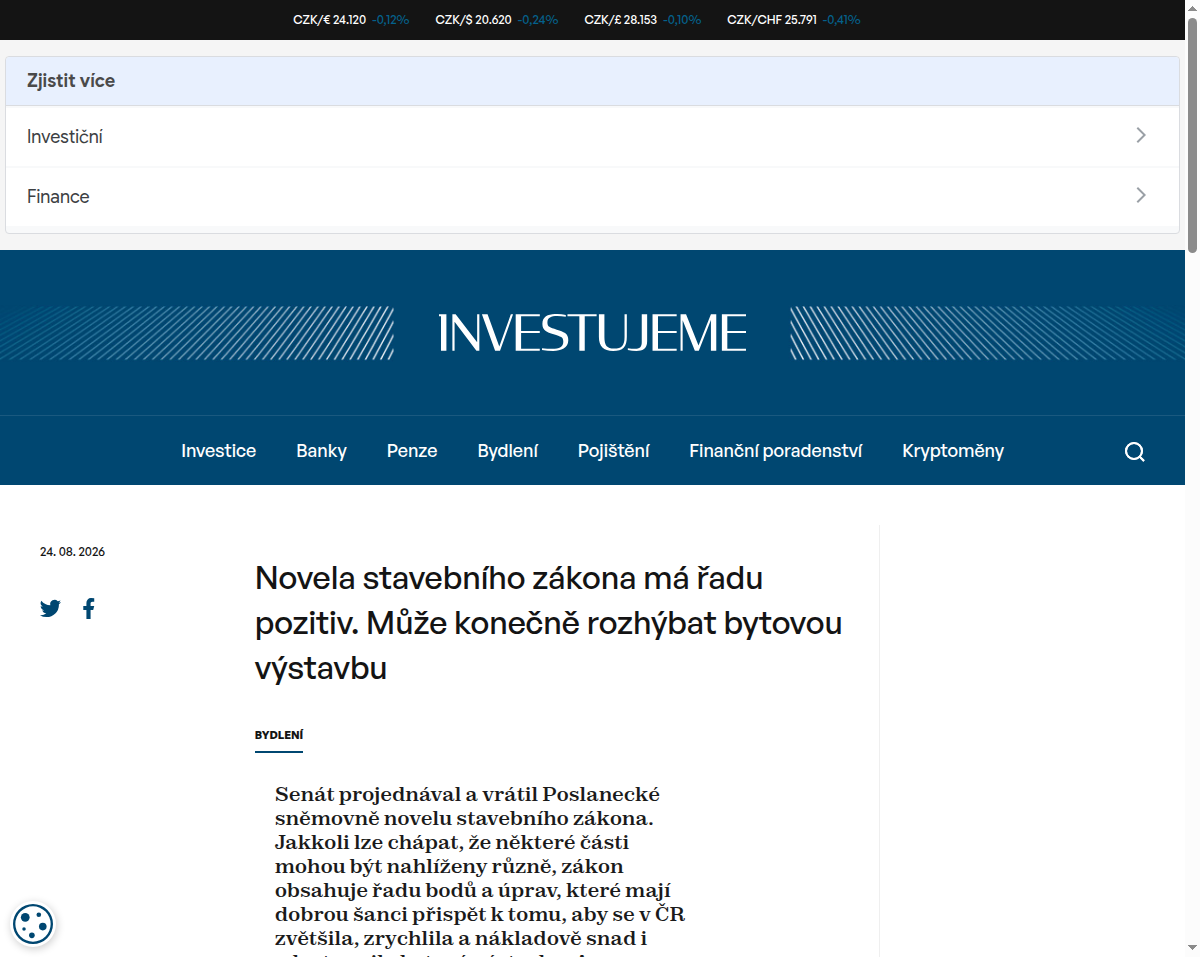Open the Pojištění menu item
Viewport: 1200px width, 957px height.
[614, 451]
